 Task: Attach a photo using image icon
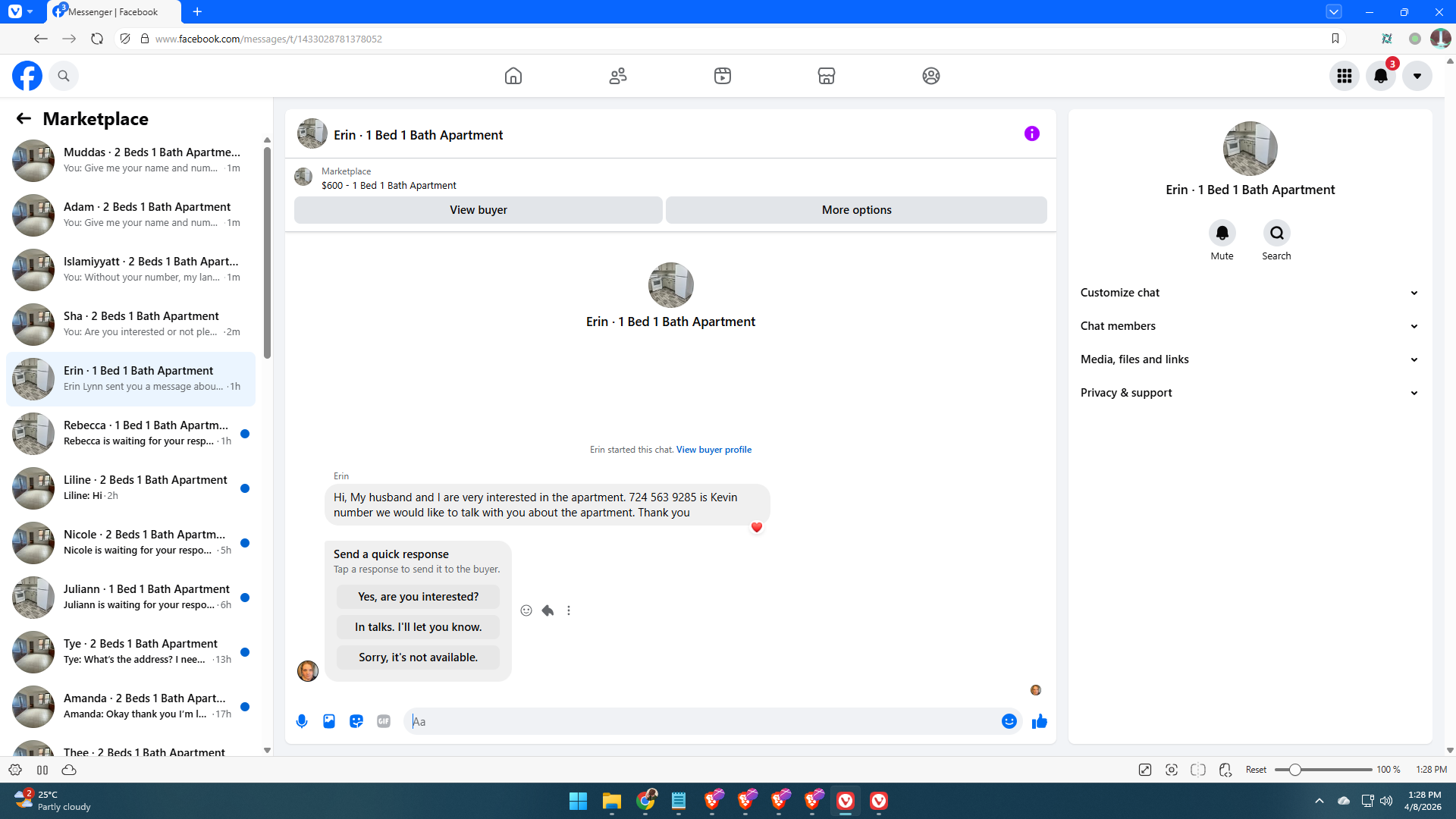329,721
